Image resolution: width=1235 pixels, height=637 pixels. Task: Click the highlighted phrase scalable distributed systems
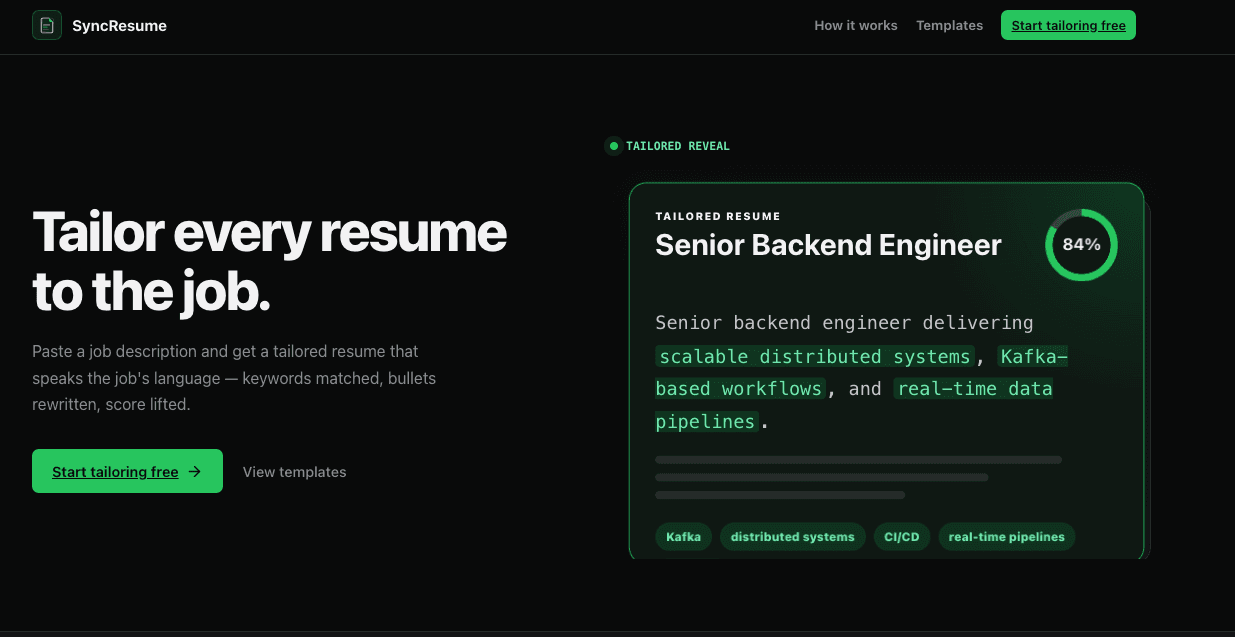pos(815,357)
